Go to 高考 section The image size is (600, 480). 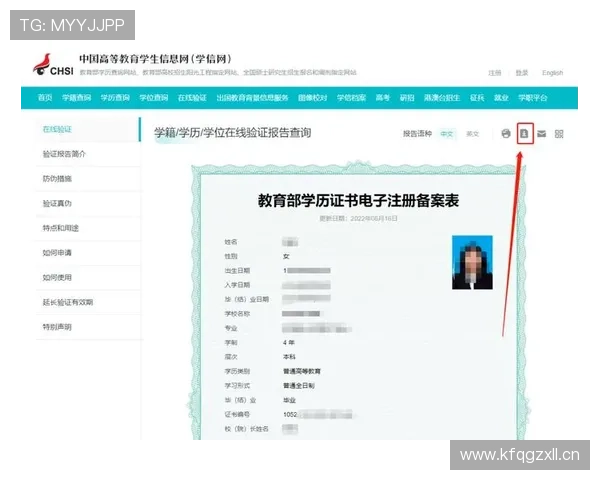tap(382, 98)
